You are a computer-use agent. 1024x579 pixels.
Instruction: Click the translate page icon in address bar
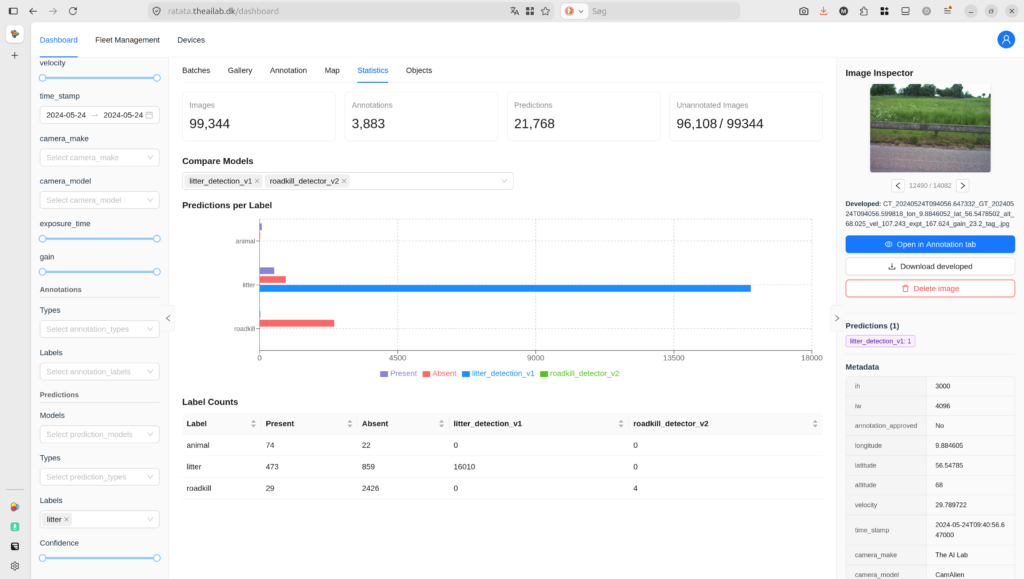point(515,11)
